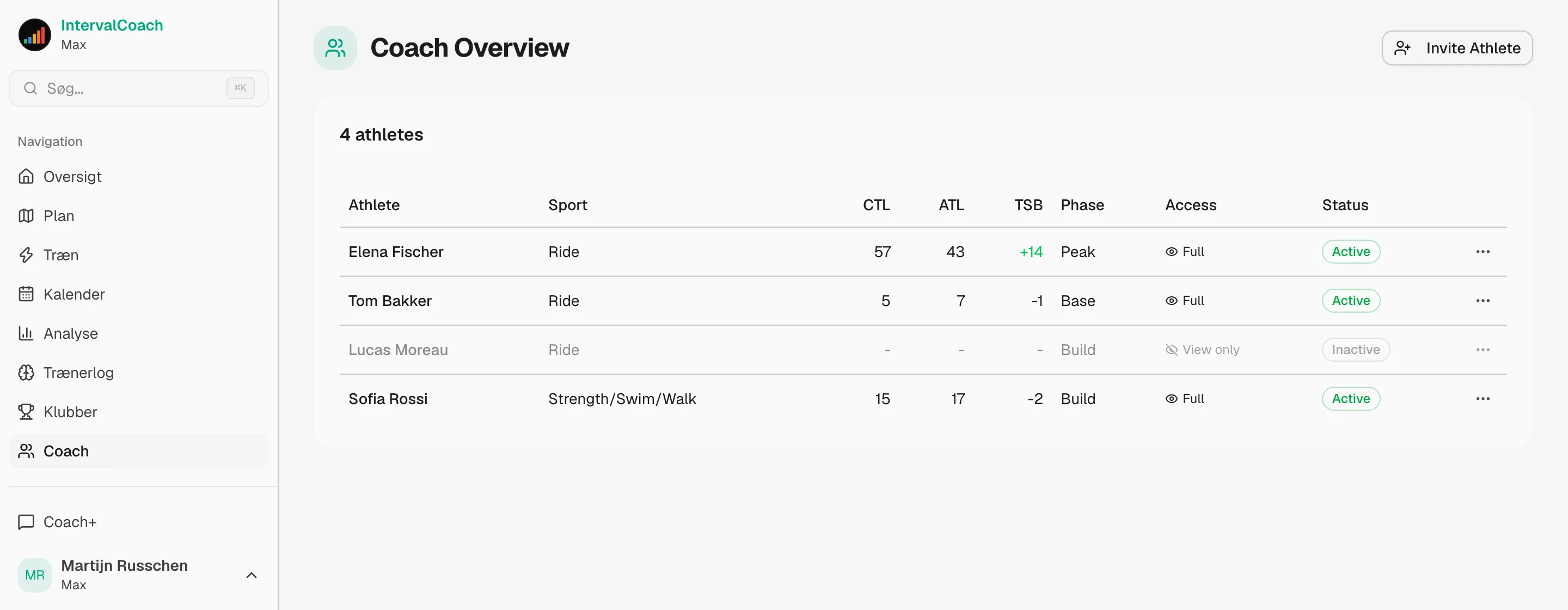Viewport: 1568px width, 610px height.
Task: Open Oversigt home icon in sidebar
Action: 26,176
